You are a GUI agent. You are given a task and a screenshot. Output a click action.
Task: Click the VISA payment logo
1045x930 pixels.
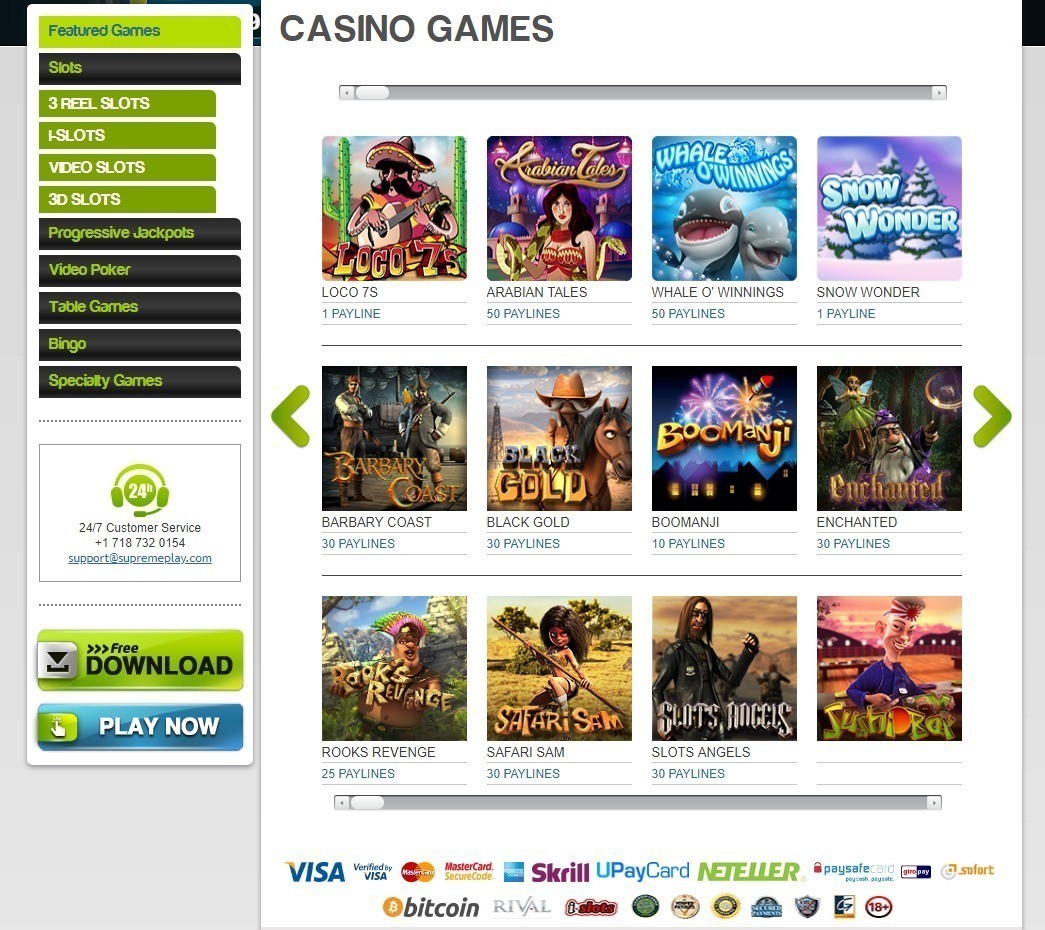(315, 871)
